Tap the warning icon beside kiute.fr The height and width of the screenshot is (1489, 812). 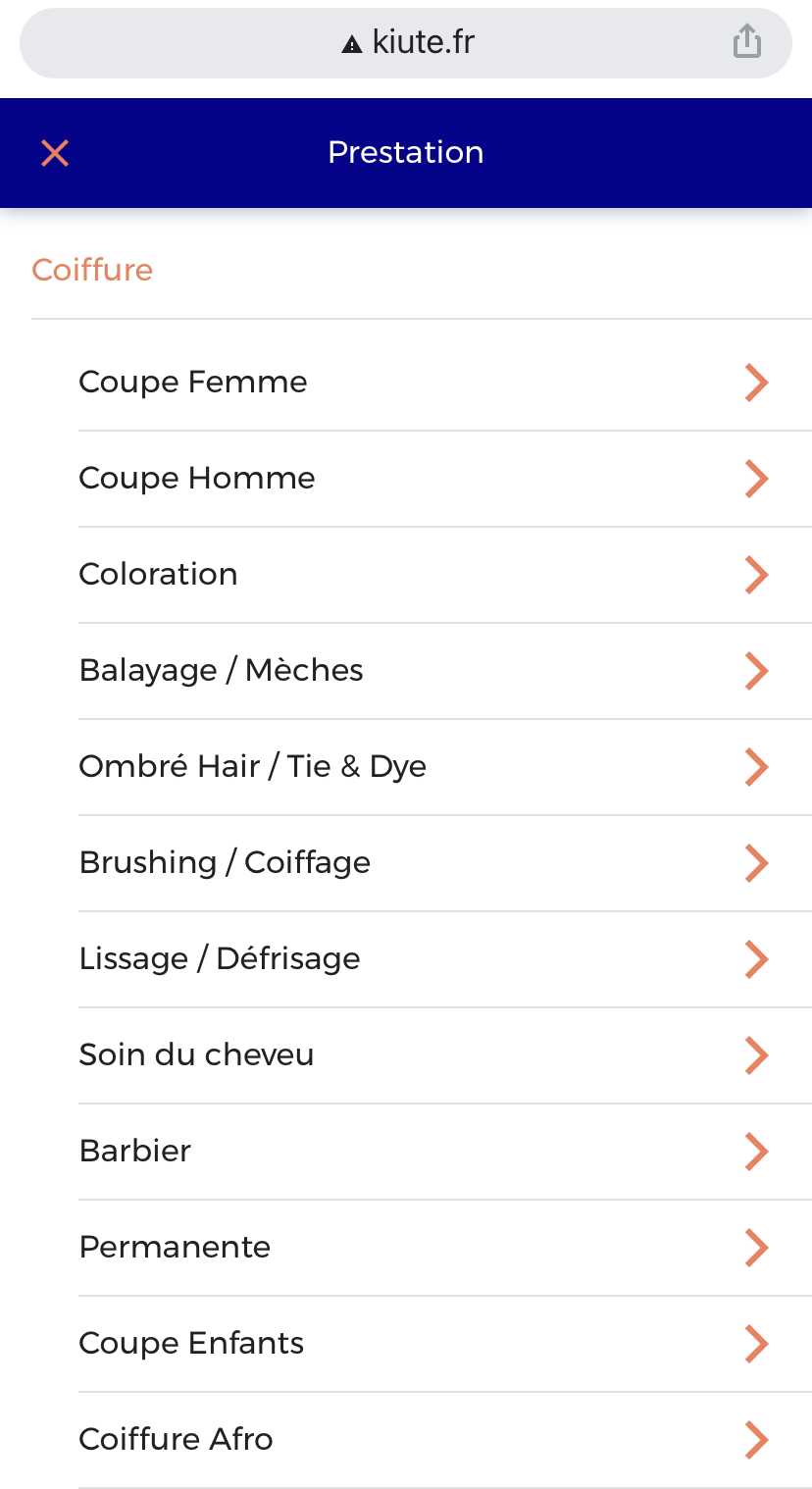(x=351, y=44)
